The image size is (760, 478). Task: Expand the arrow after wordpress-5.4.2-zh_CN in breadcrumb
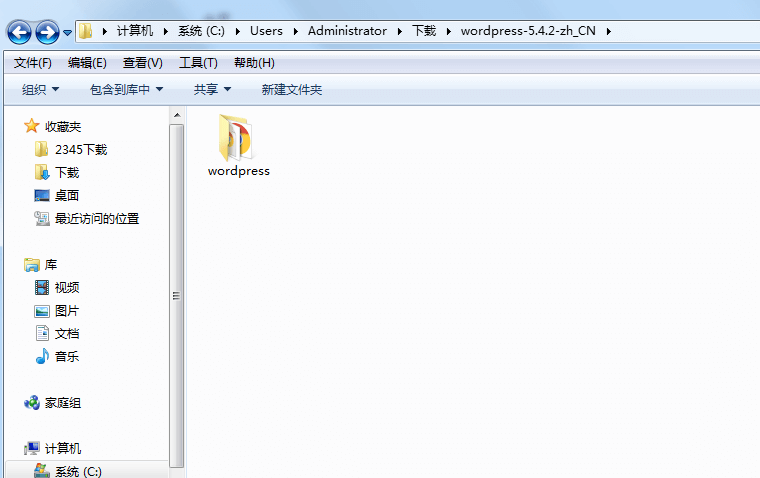608,32
